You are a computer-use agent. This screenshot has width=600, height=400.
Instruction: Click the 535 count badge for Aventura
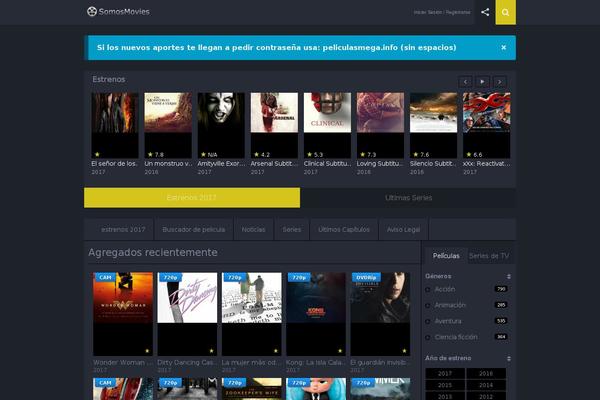click(x=501, y=321)
